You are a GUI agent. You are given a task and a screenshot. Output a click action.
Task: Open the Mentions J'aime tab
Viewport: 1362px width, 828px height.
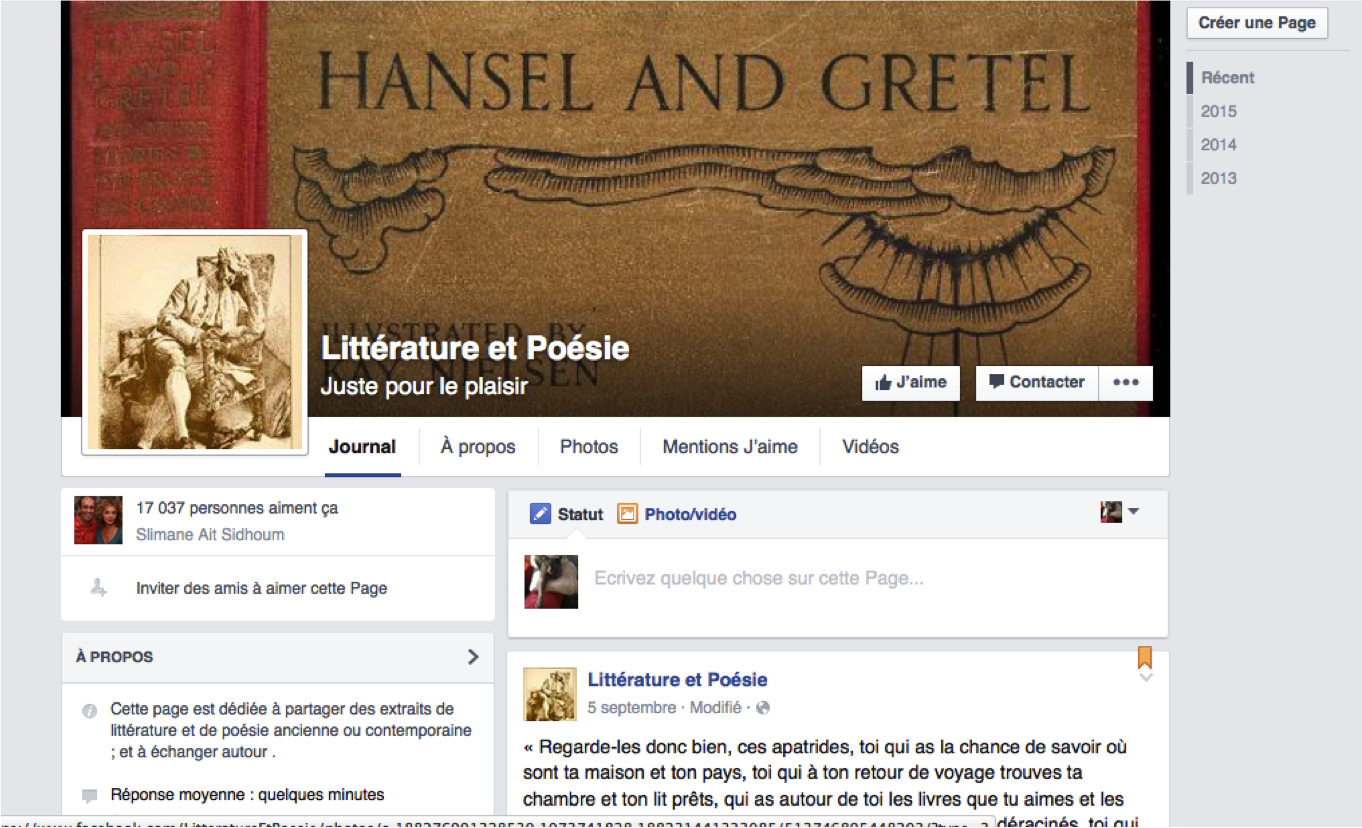coord(730,447)
